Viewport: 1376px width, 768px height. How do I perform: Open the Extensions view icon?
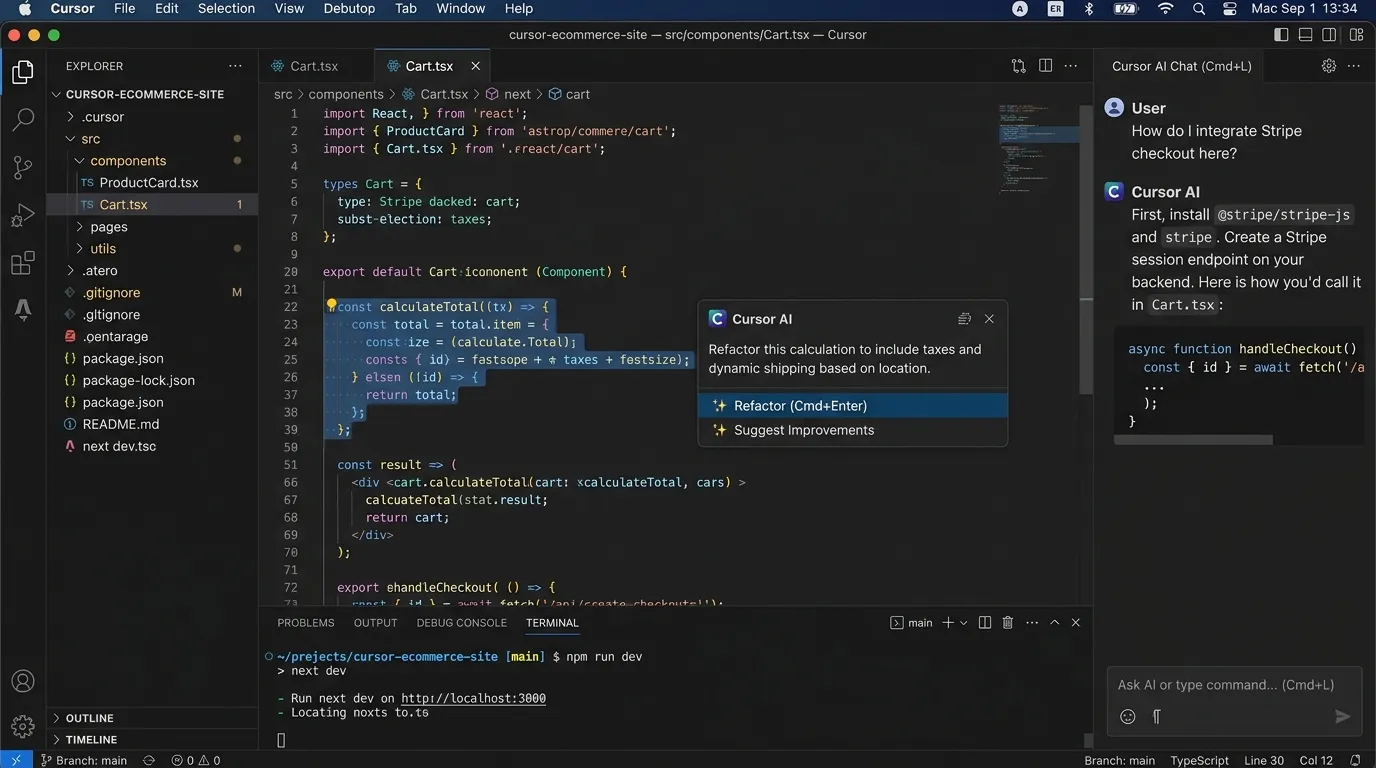click(x=23, y=263)
